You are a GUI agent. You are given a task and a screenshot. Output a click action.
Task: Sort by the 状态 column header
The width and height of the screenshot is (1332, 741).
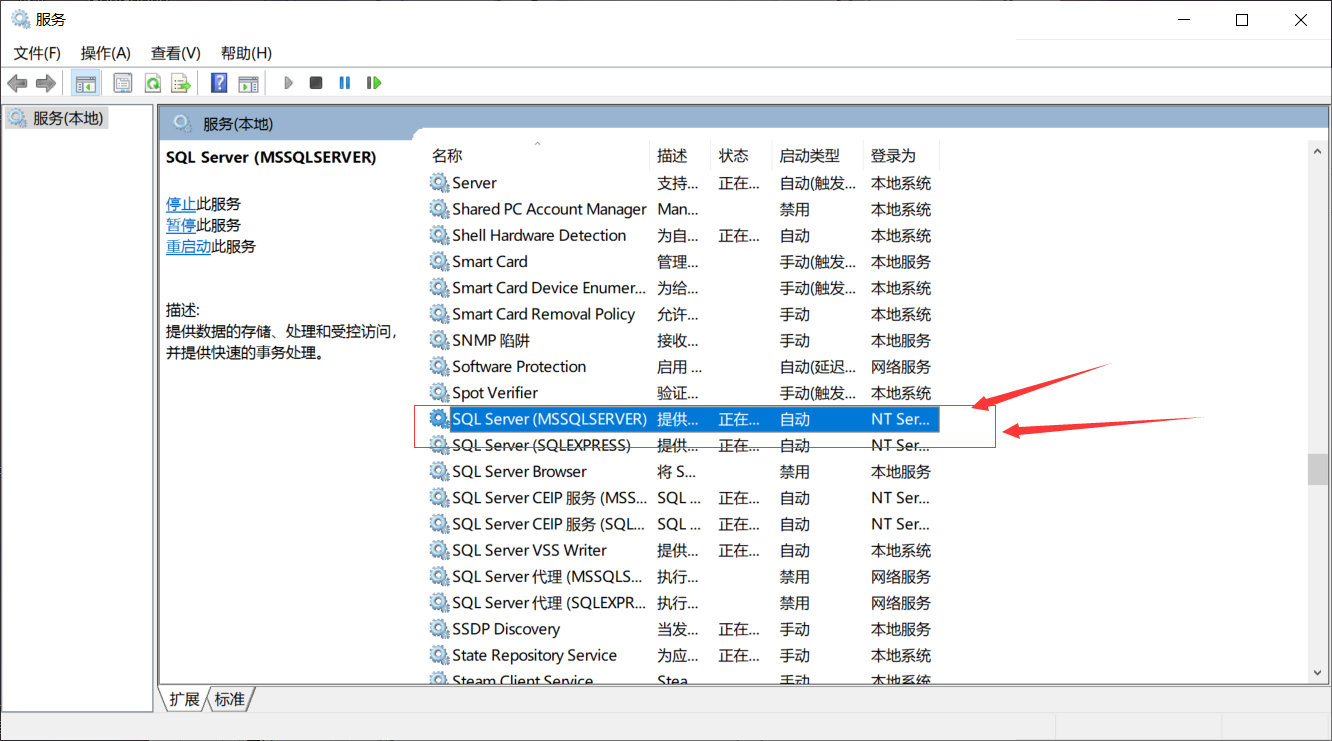click(742, 156)
